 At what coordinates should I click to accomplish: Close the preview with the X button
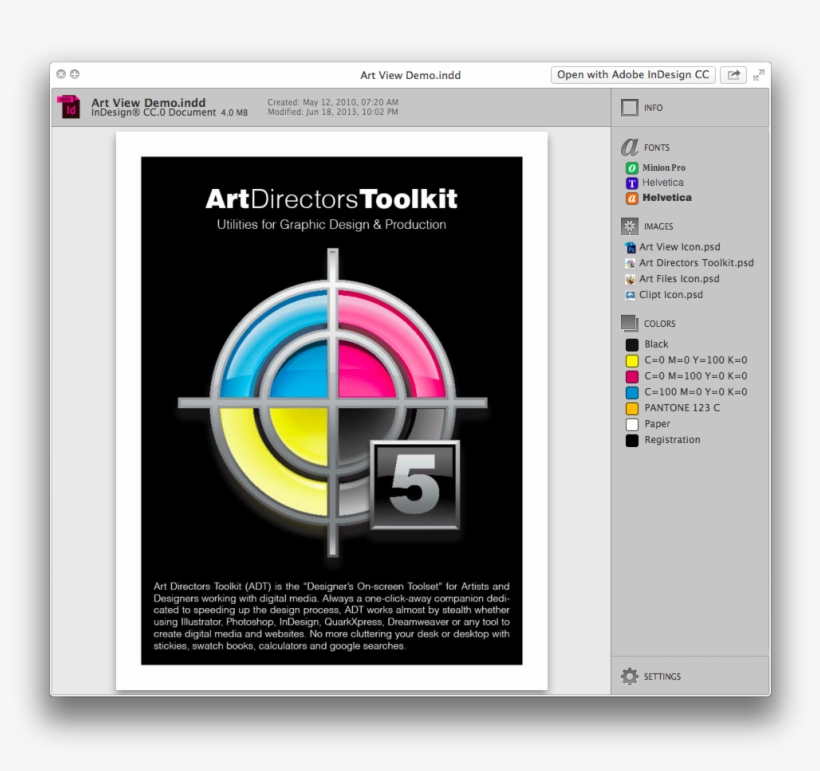61,74
